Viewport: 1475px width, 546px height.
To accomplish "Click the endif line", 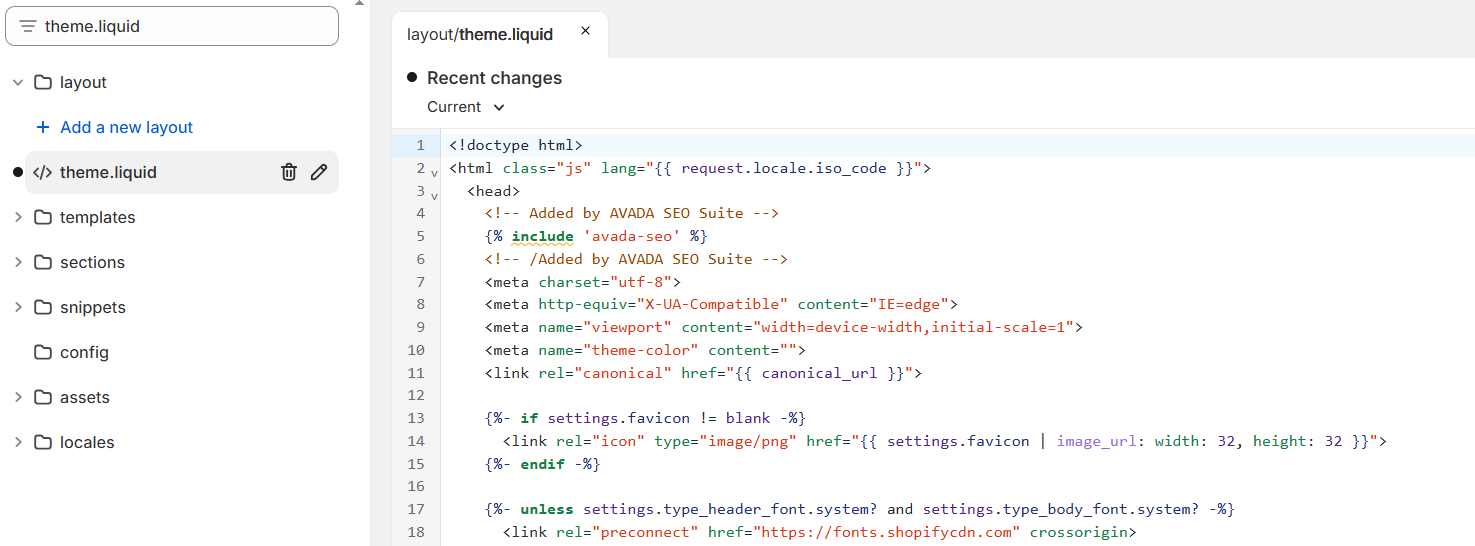I will (542, 464).
